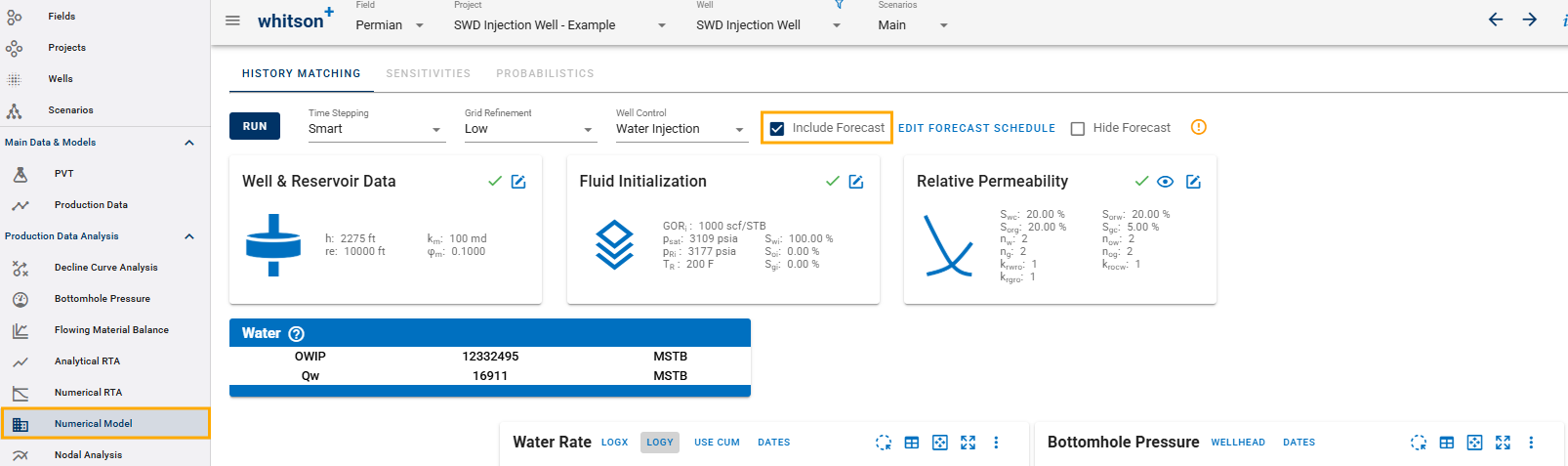Click the orange warning info icon
Viewport: 1568px width, 466px height.
(1199, 127)
